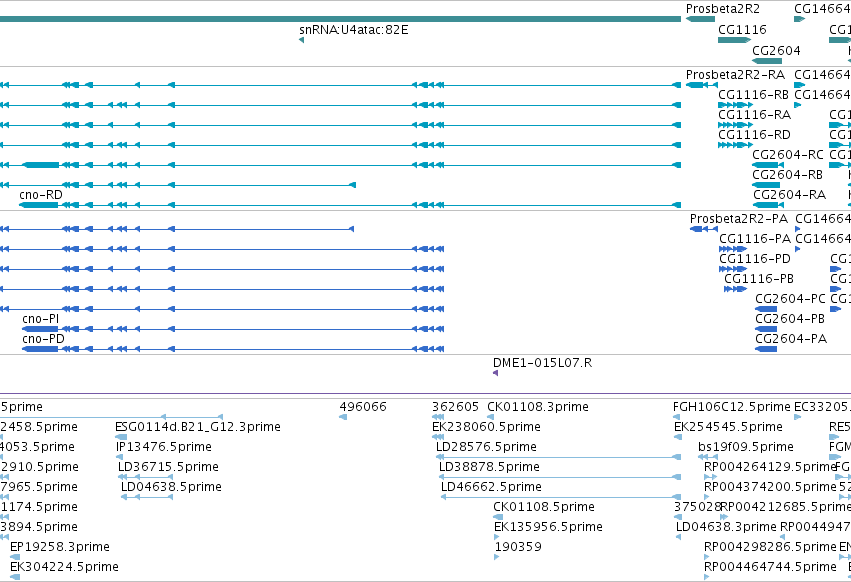This screenshot has width=851, height=582.
Task: Select the CG2604-PA protein label
Action: coord(791,339)
